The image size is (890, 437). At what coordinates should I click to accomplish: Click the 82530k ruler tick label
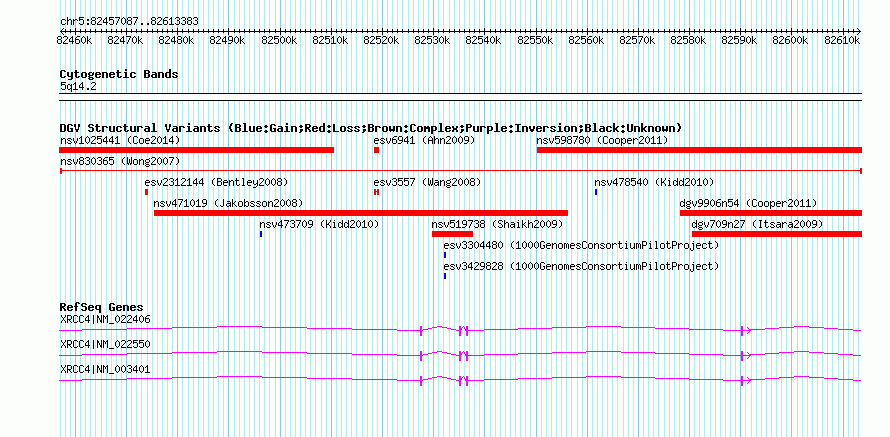433,40
